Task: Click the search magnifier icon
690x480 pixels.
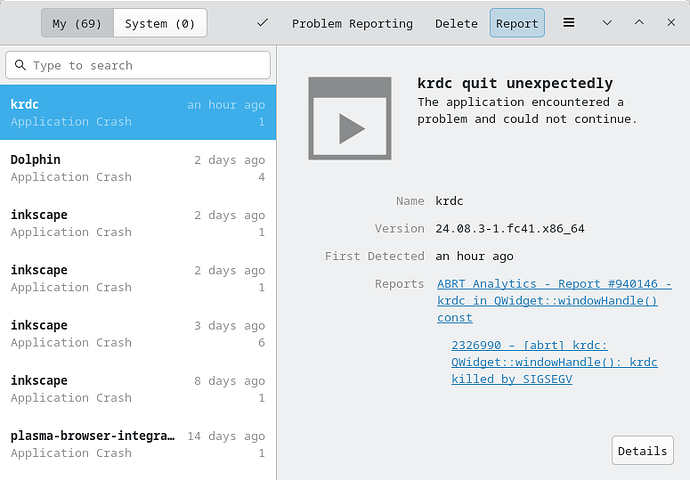Action: pos(20,65)
